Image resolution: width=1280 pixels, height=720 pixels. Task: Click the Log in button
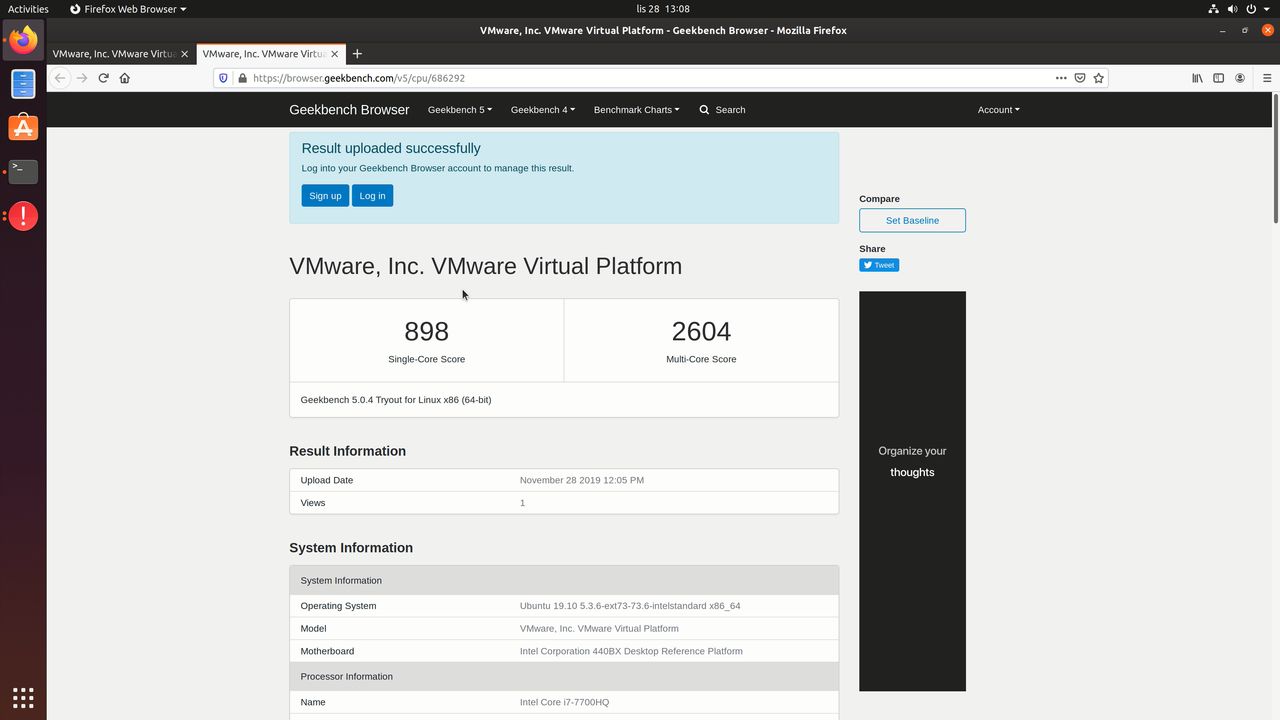[x=372, y=196]
